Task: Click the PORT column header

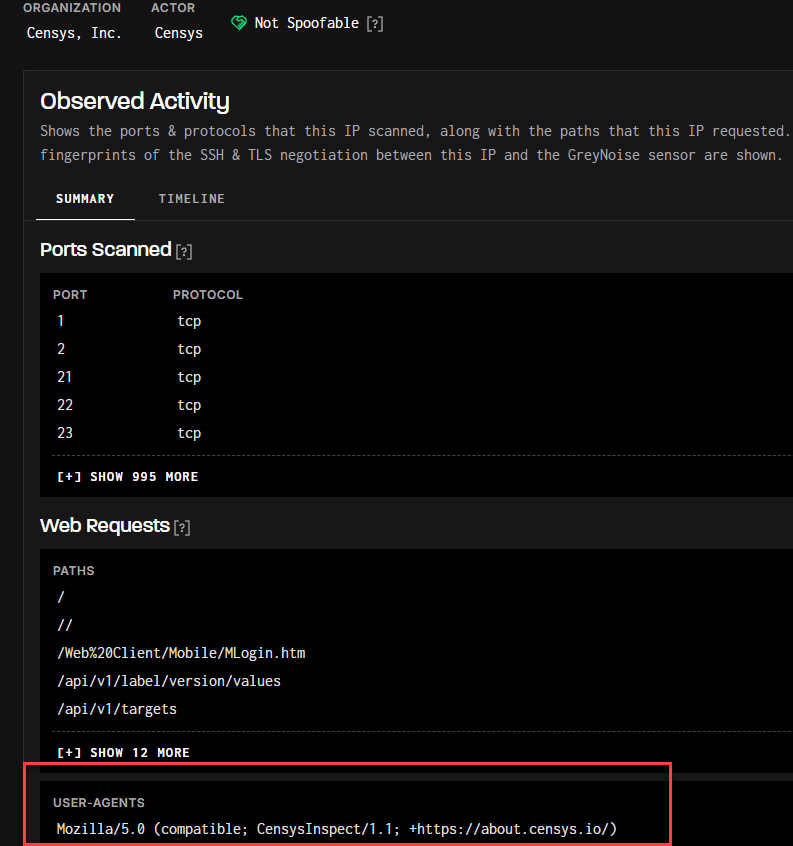Action: coord(70,295)
